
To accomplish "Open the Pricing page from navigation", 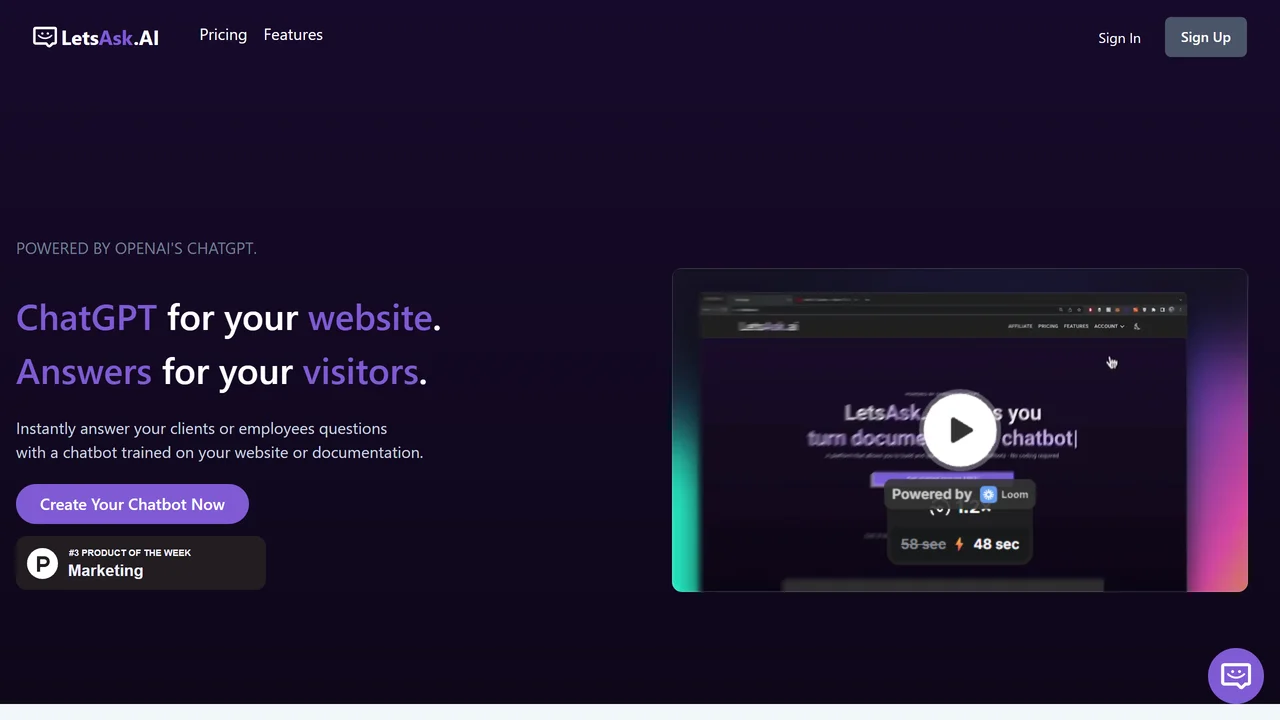I will pyautogui.click(x=223, y=35).
